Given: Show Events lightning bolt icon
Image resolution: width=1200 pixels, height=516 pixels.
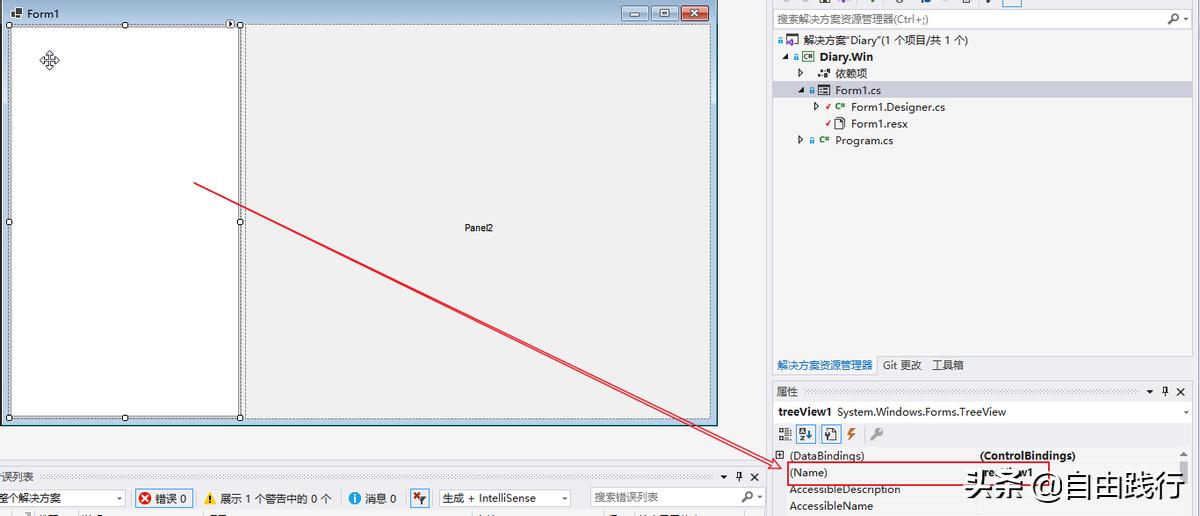Looking at the screenshot, I should click(x=852, y=434).
